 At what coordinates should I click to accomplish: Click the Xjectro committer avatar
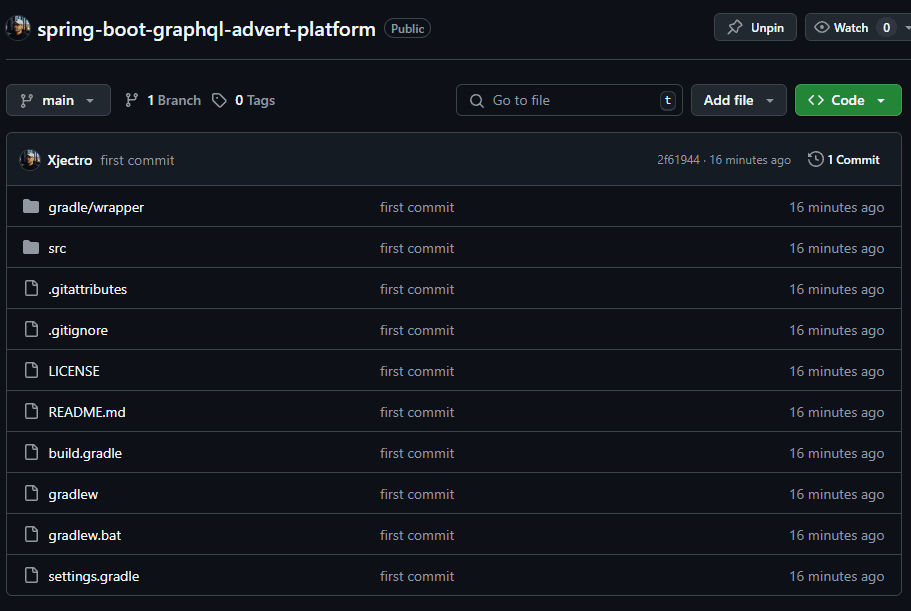[x=30, y=160]
